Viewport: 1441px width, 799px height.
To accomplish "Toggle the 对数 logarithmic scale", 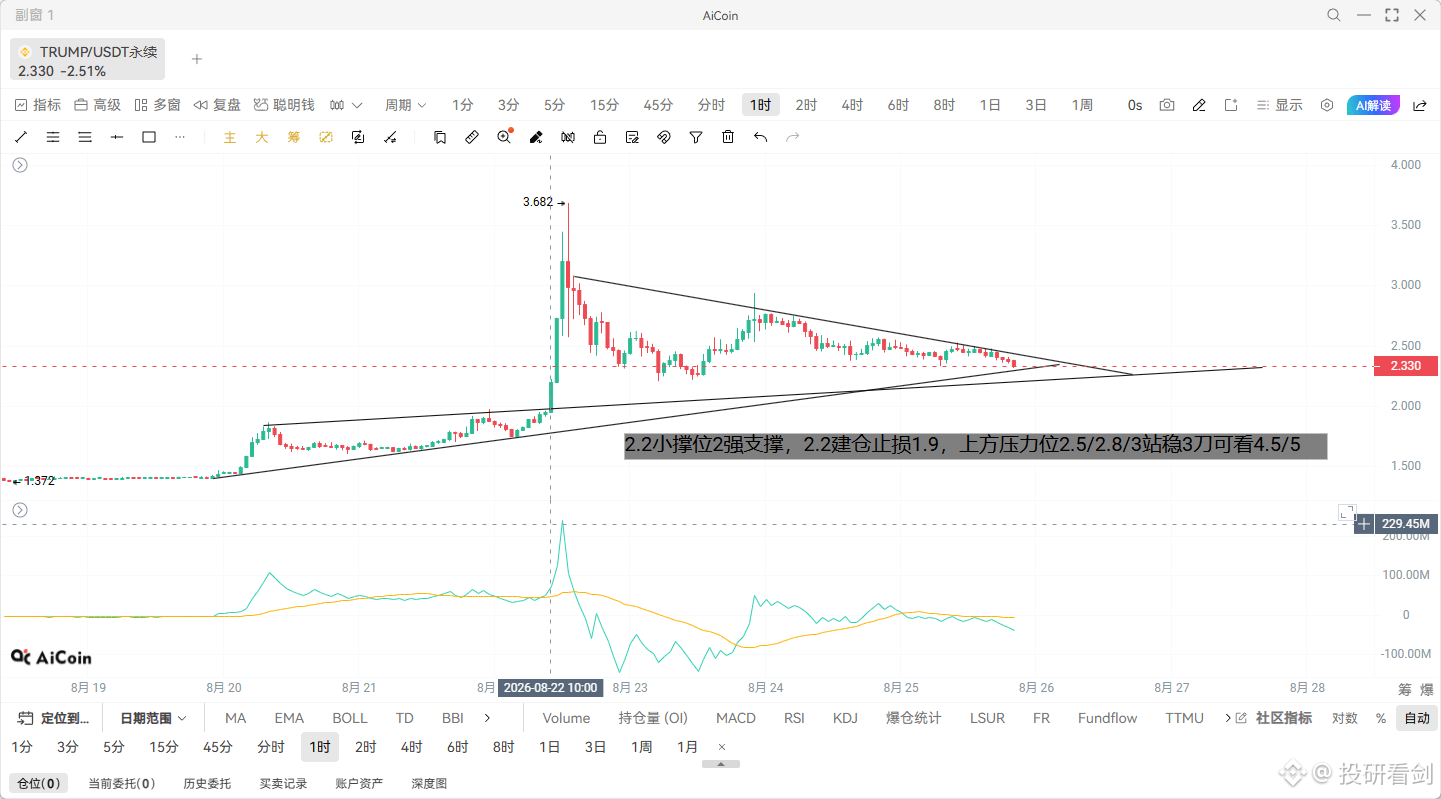I will click(1345, 718).
